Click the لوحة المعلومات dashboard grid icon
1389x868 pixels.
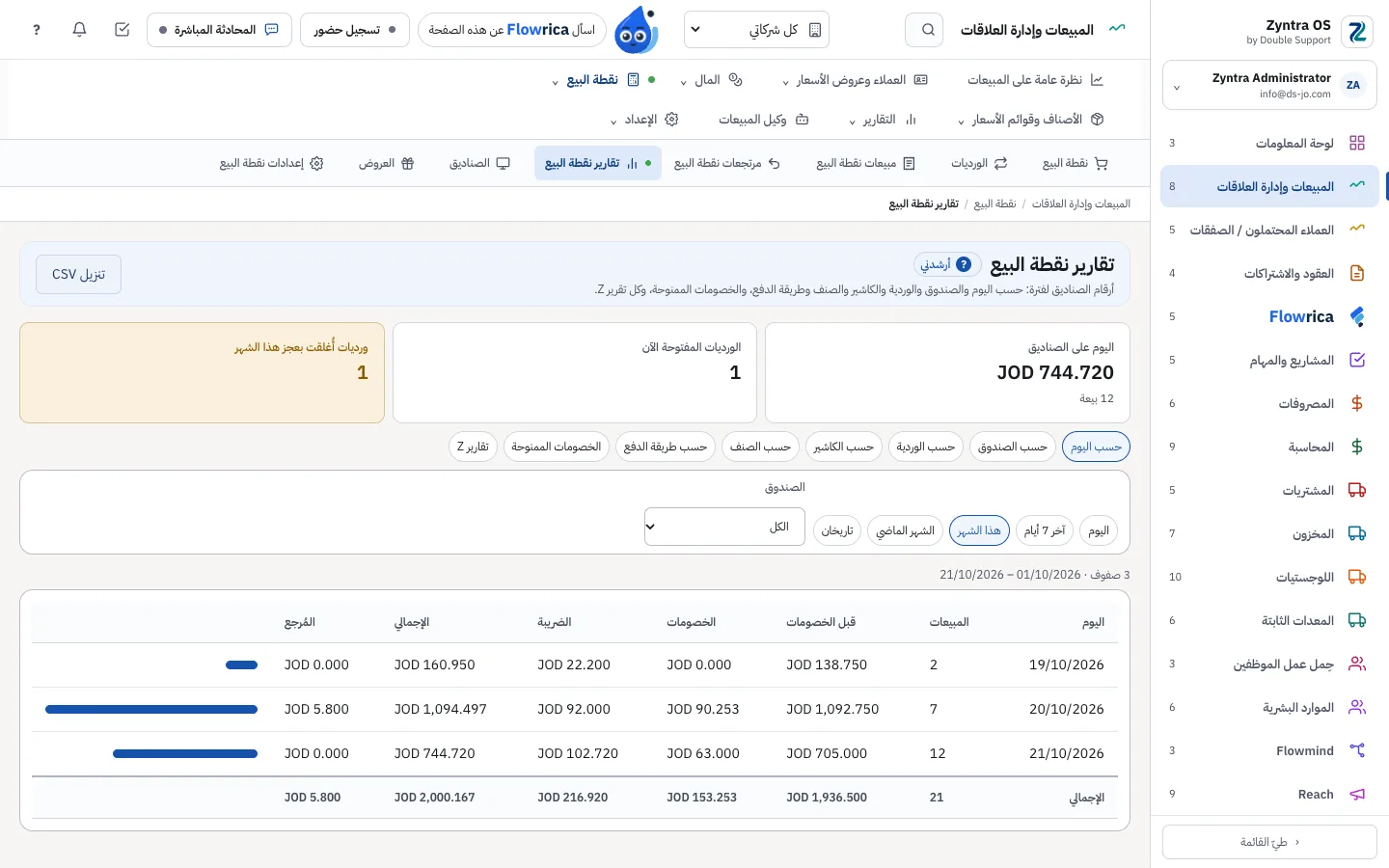(1357, 143)
